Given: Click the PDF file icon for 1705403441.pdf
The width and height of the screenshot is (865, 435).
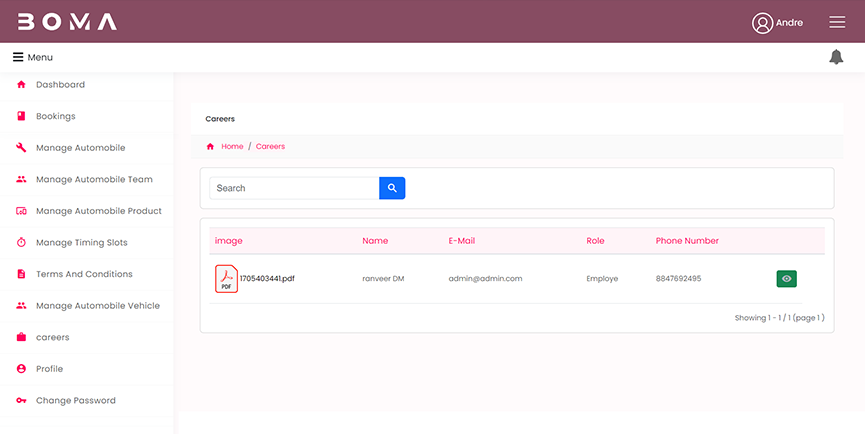Looking at the screenshot, I should (226, 279).
